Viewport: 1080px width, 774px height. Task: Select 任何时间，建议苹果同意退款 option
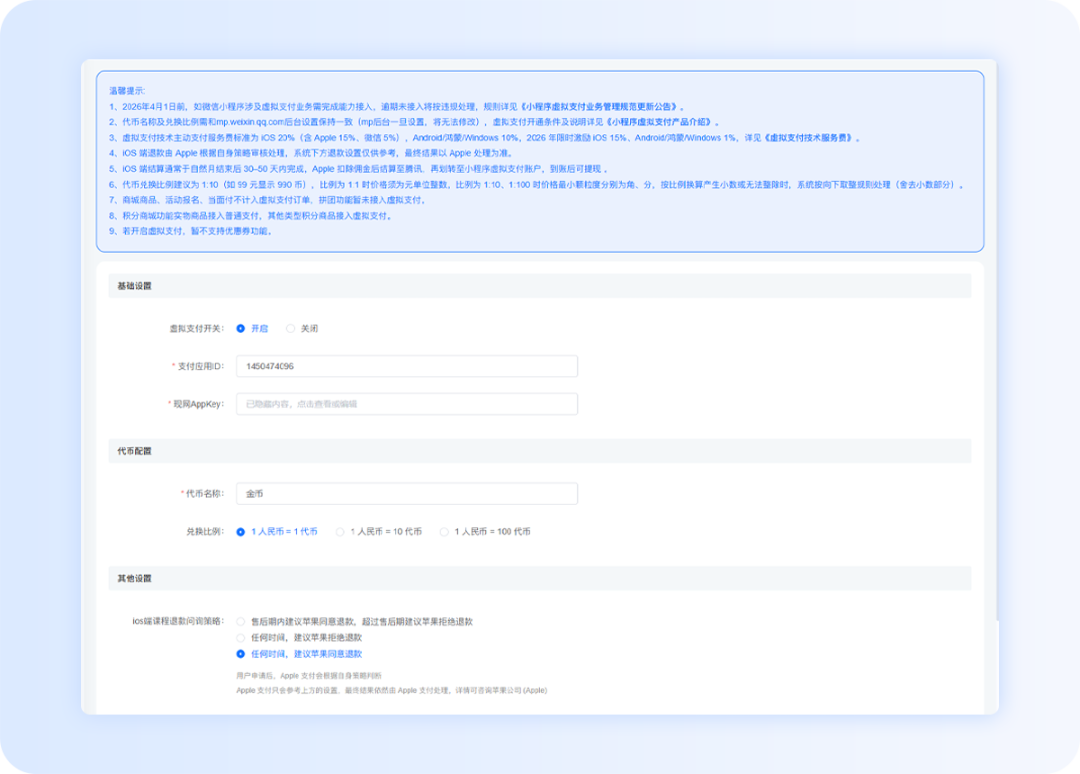point(241,654)
